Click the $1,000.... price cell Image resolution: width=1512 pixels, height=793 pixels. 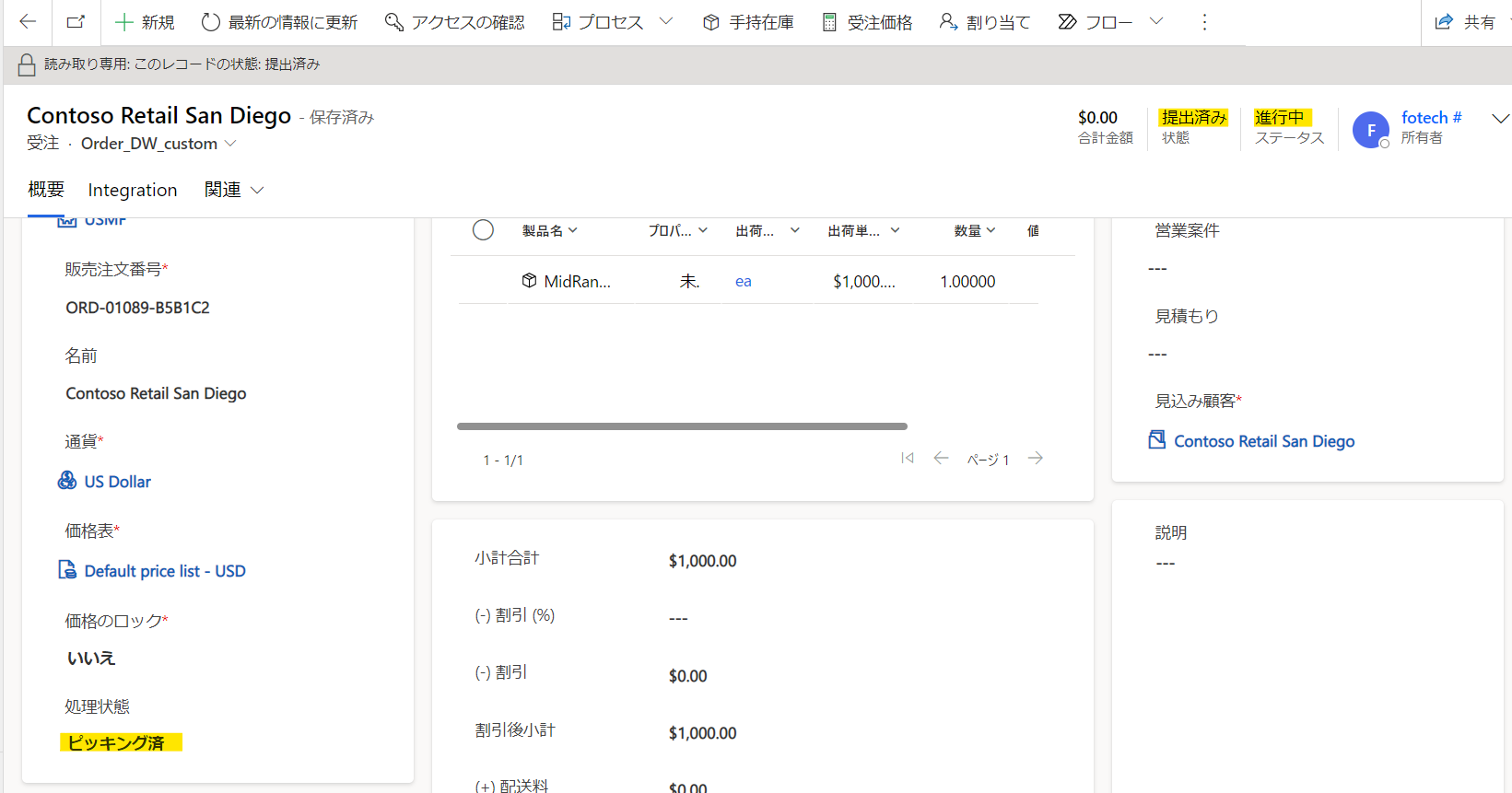pyautogui.click(x=864, y=282)
